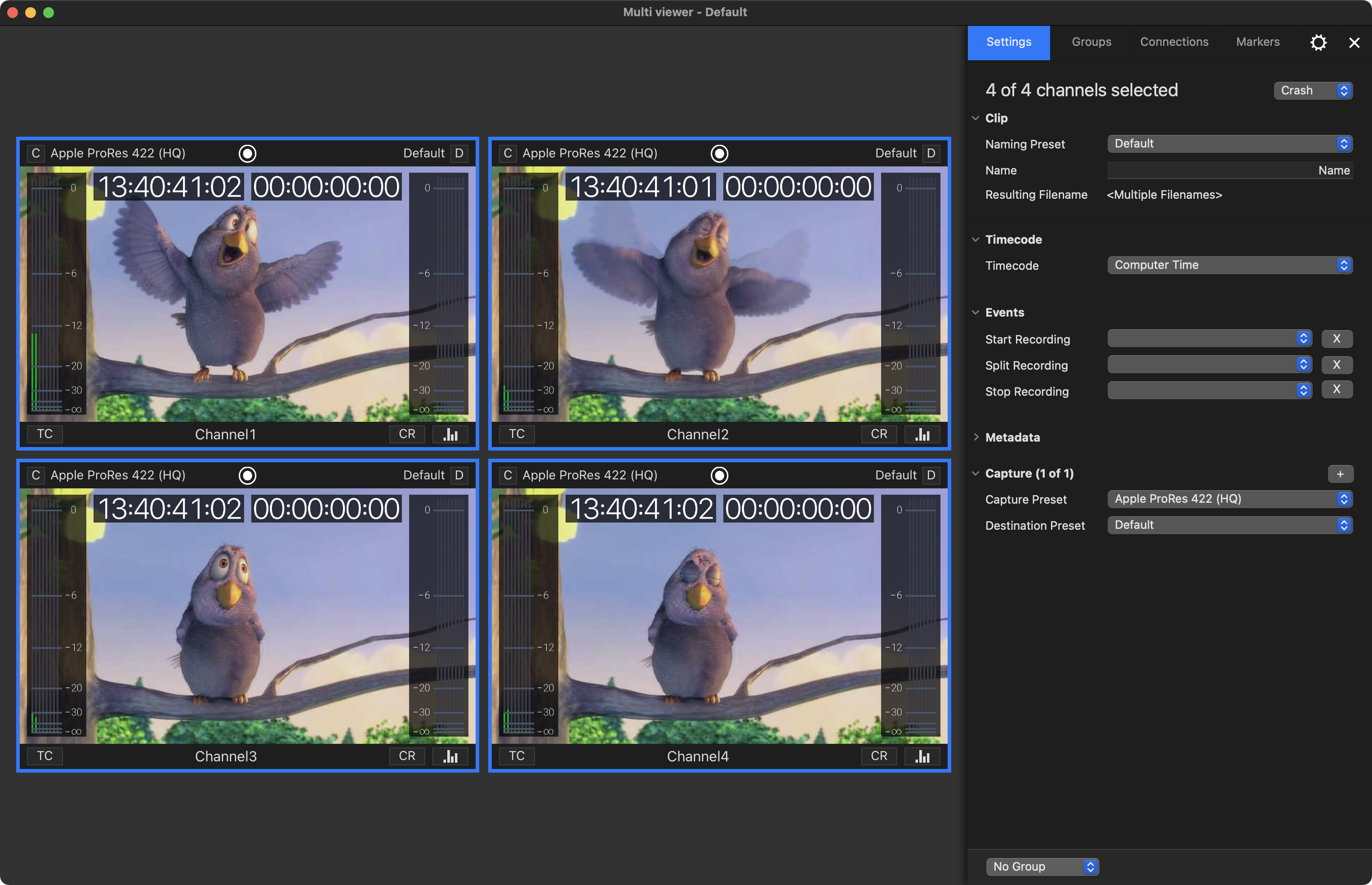Toggle audio meters icon on Channel4
Image resolution: width=1372 pixels, height=885 pixels.
(x=923, y=756)
